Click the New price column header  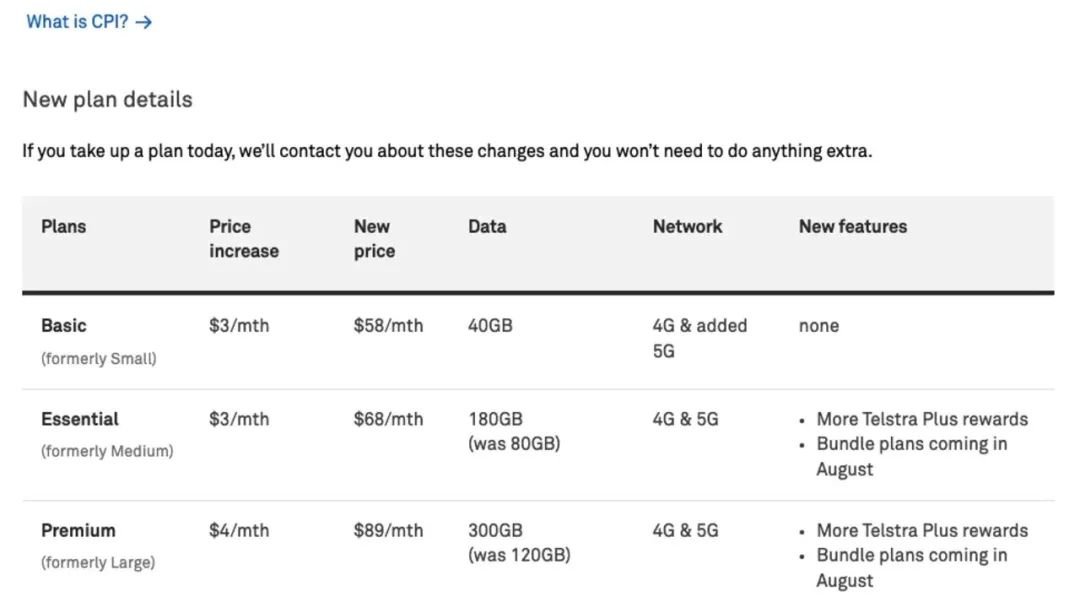pyautogui.click(x=375, y=239)
